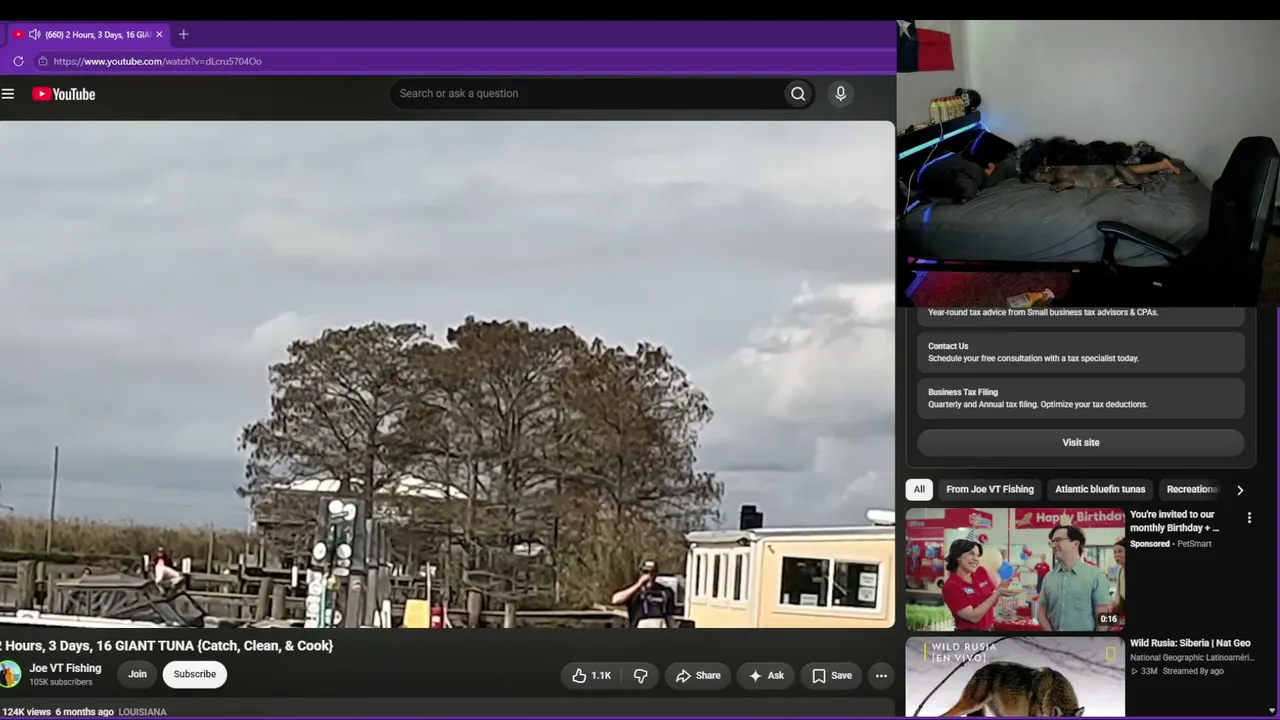Click the LOUISIANA location tag
1280x720 pixels.
[x=142, y=712]
